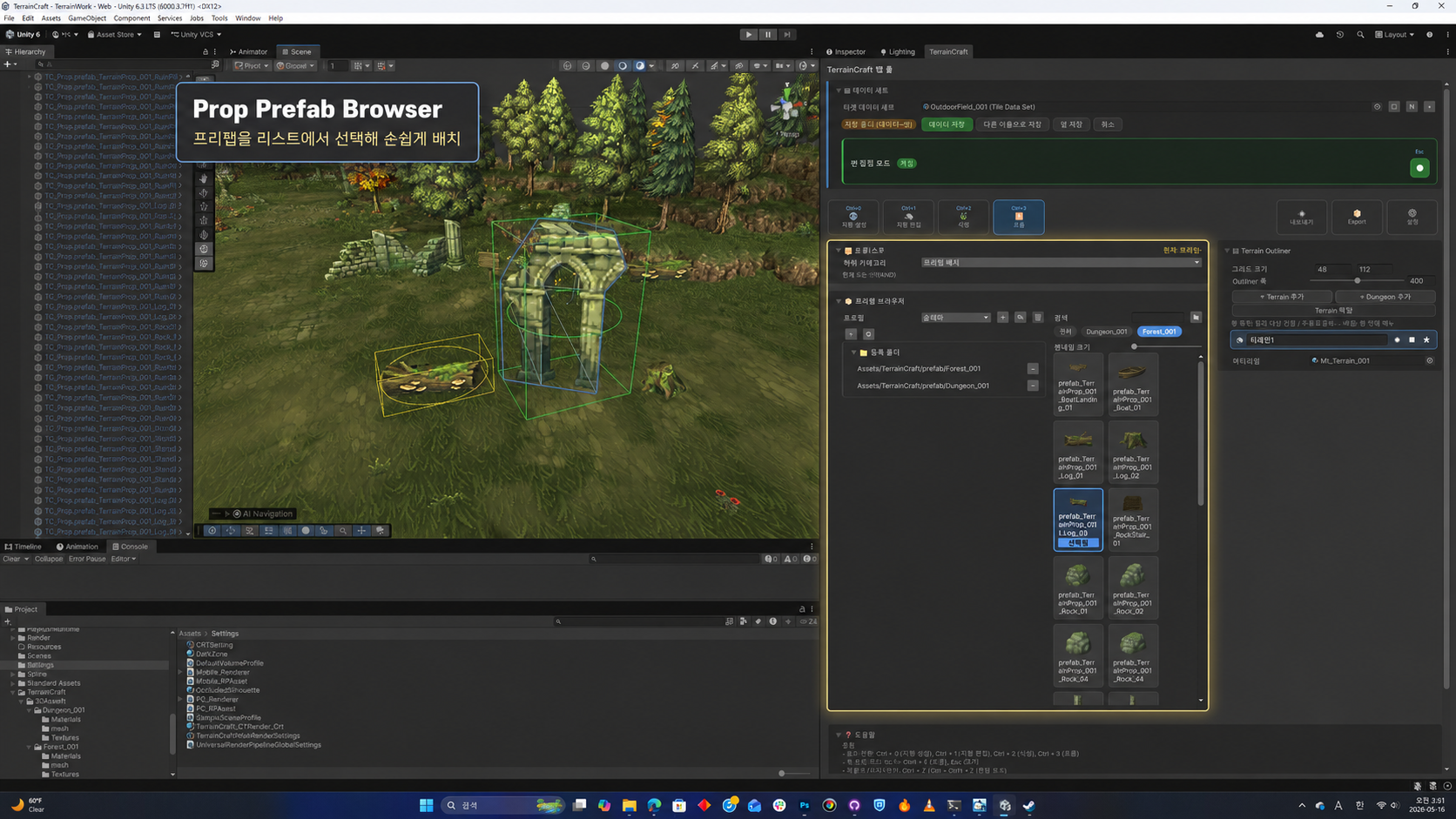
Task: Open TerrainCraft settings gear button
Action: (1412, 217)
